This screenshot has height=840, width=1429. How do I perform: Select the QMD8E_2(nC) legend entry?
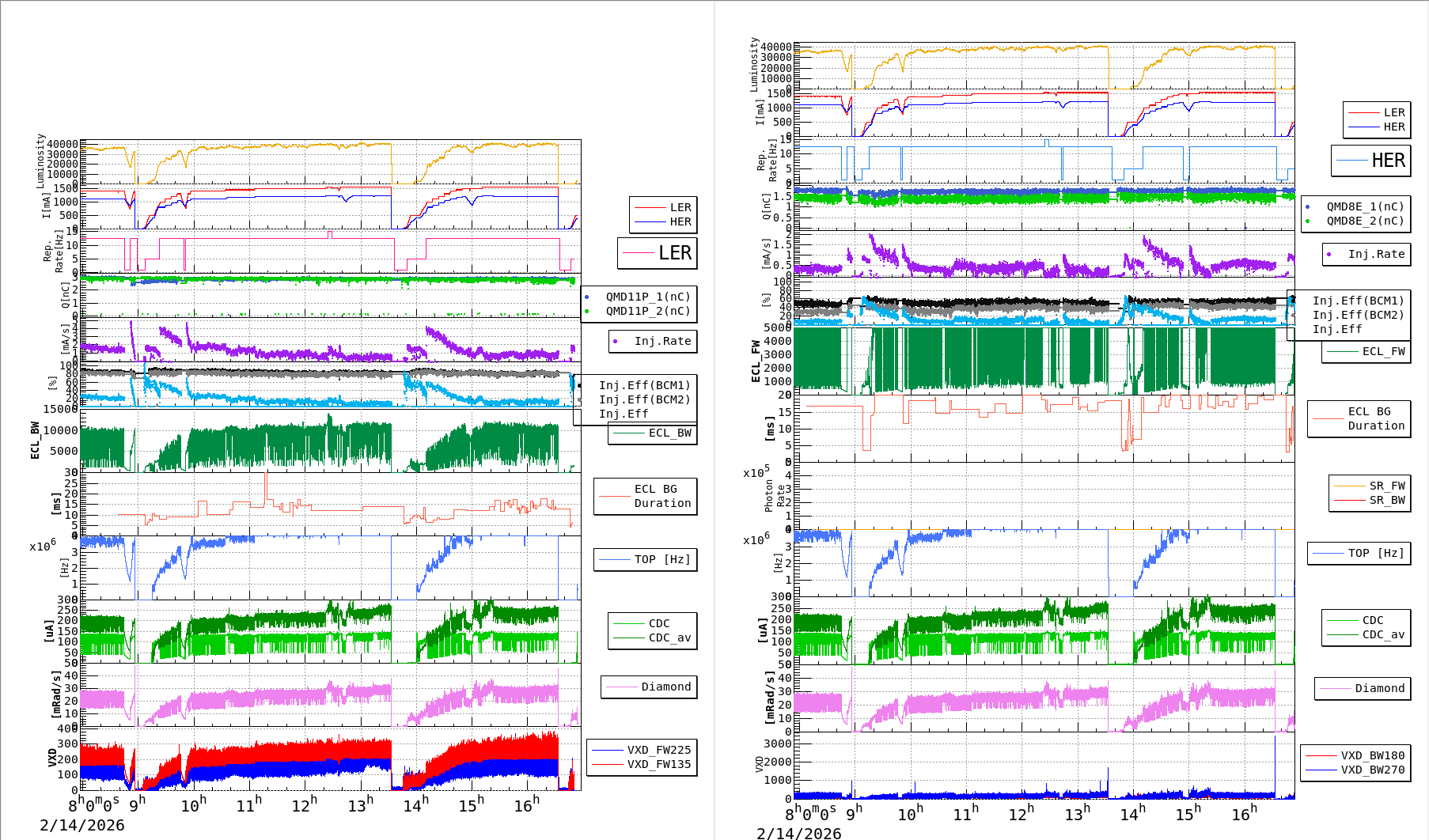click(x=1365, y=221)
